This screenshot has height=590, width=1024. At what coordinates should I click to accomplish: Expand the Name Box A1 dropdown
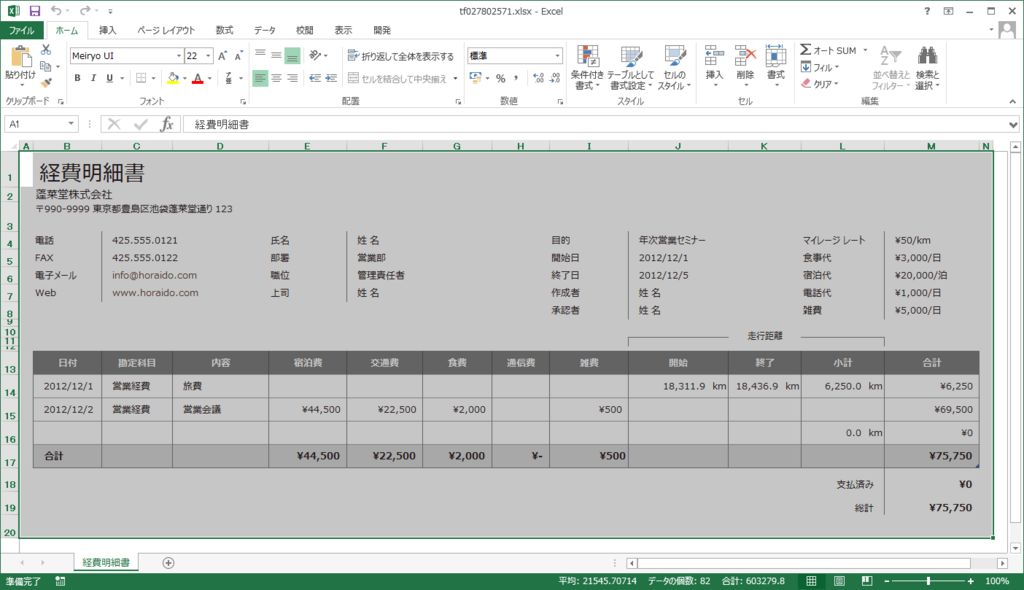pyautogui.click(x=71, y=124)
